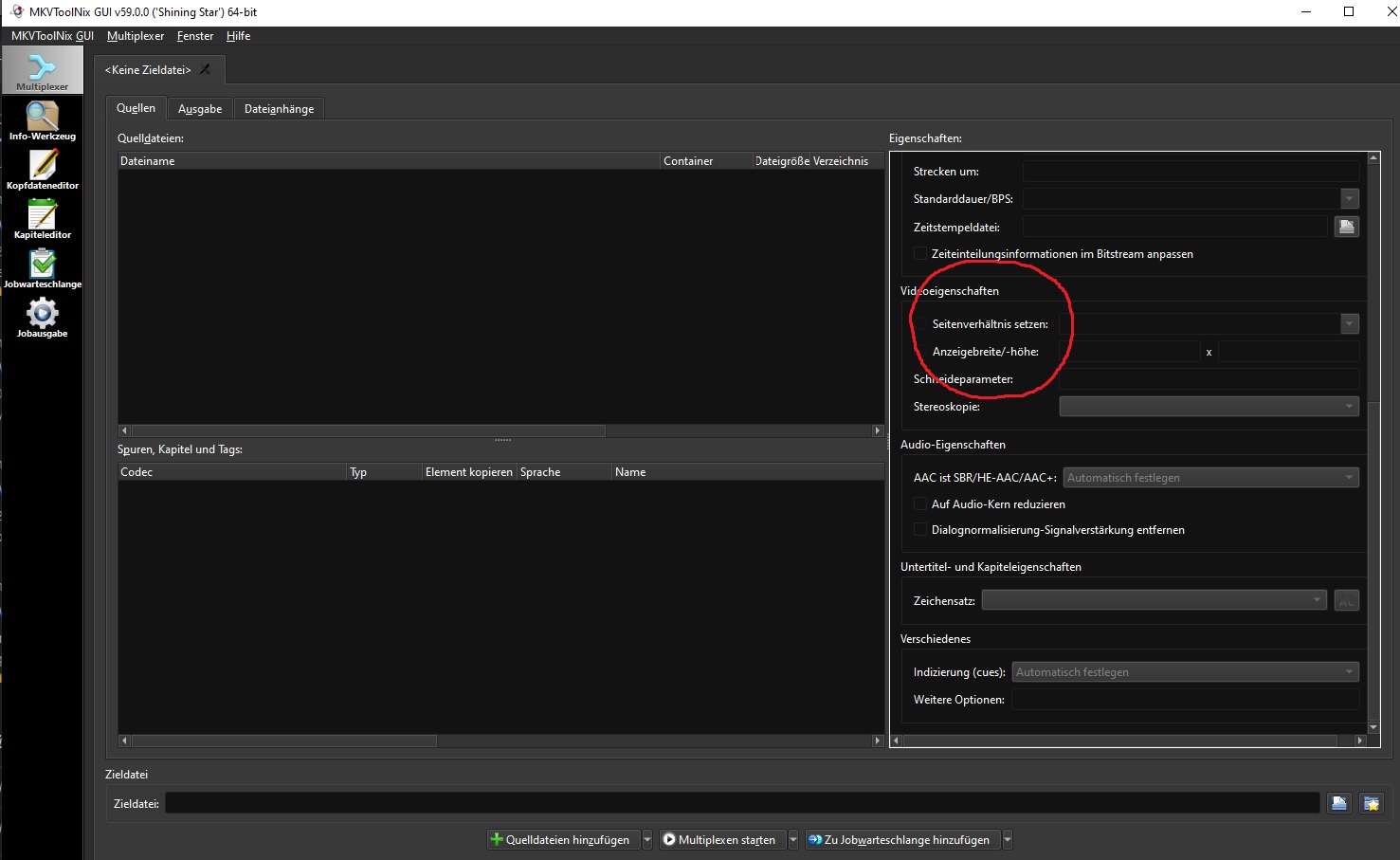Switch to Ausgabe tab

point(200,109)
